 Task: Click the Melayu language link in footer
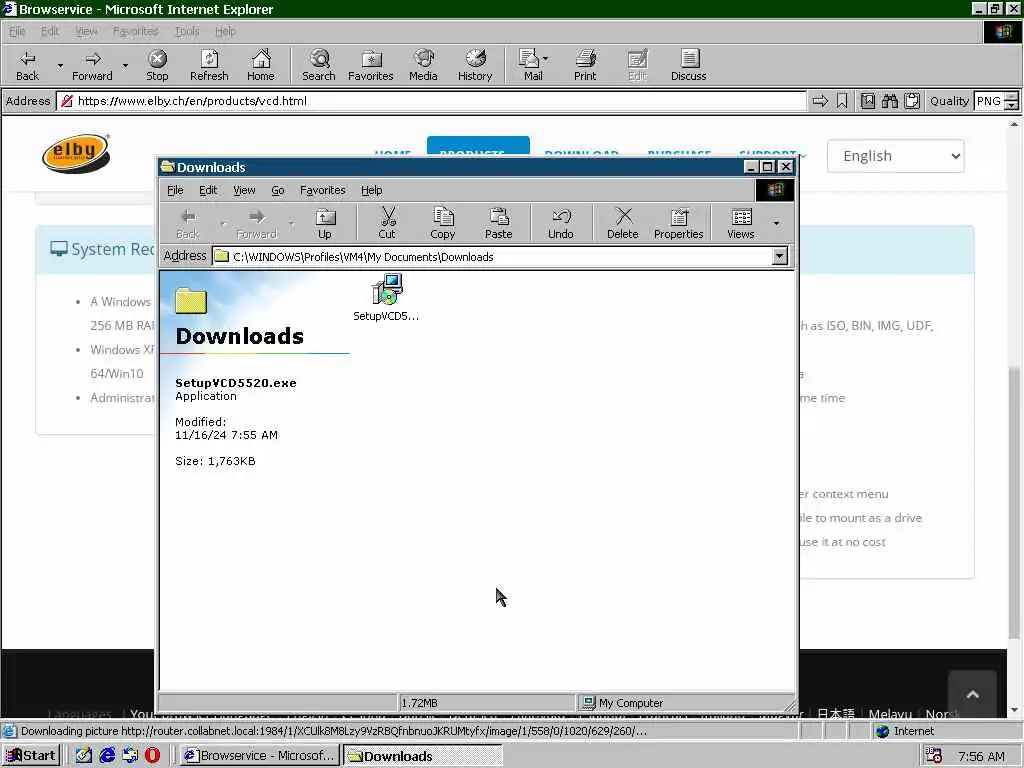point(889,714)
